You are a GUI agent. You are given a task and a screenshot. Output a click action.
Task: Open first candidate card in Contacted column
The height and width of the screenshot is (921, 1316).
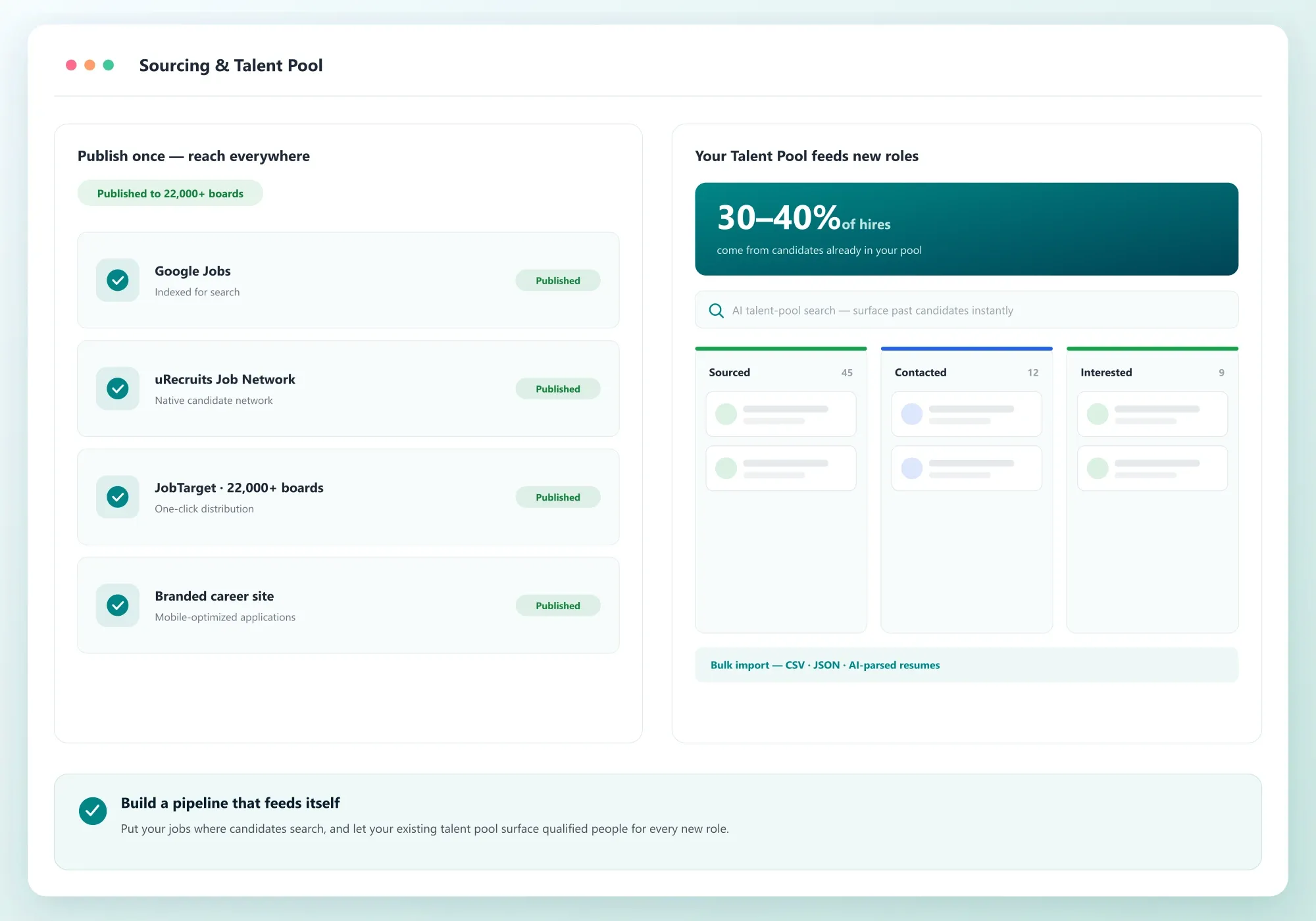pos(967,414)
